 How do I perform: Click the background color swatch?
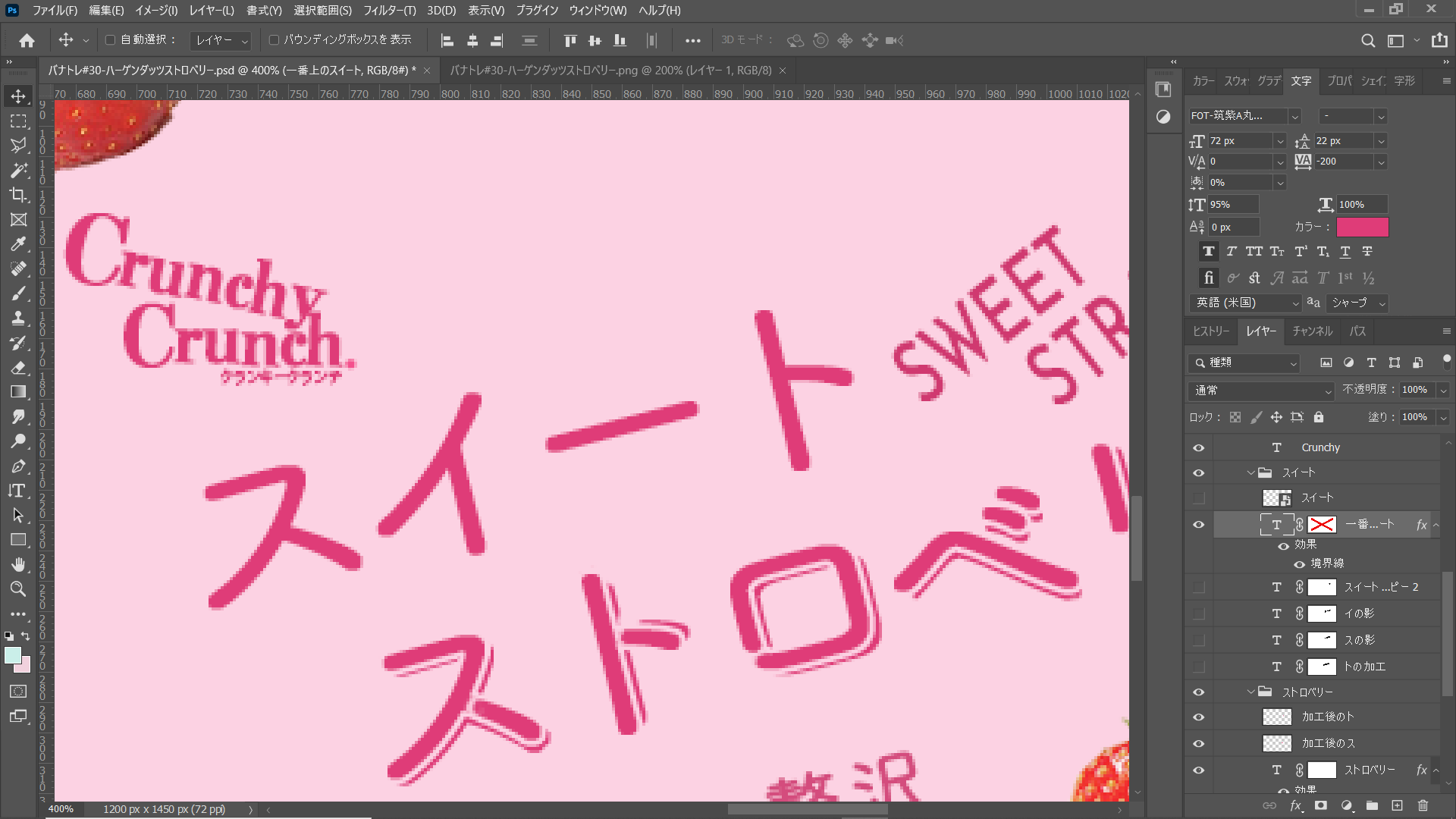tap(25, 667)
